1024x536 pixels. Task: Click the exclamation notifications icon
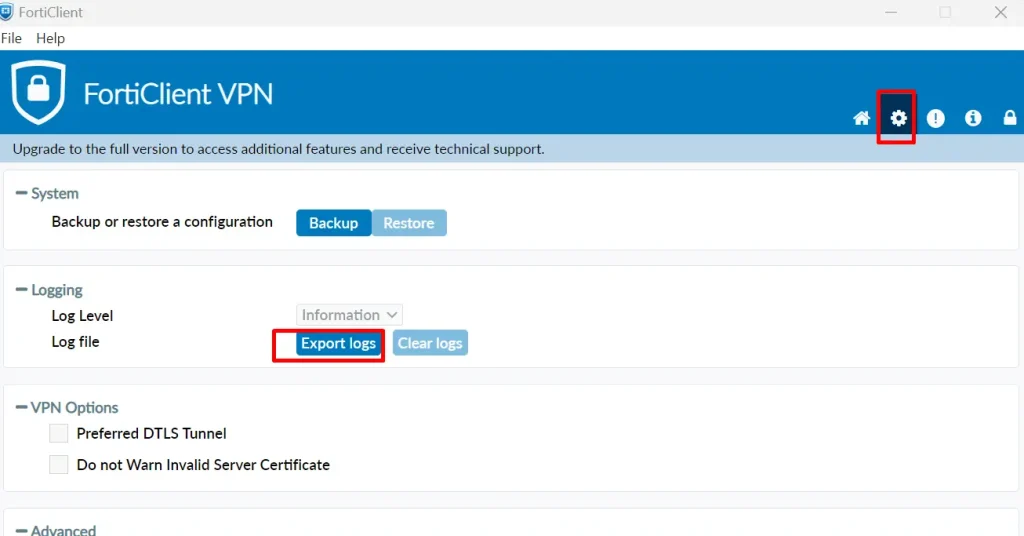tap(935, 118)
